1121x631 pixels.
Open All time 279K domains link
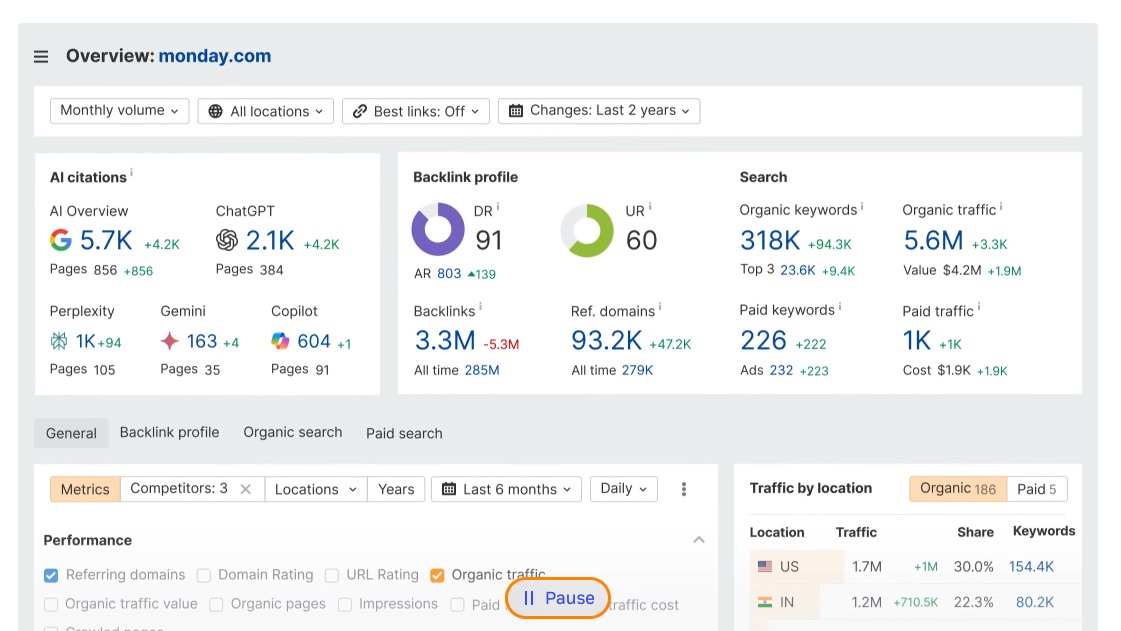(637, 370)
